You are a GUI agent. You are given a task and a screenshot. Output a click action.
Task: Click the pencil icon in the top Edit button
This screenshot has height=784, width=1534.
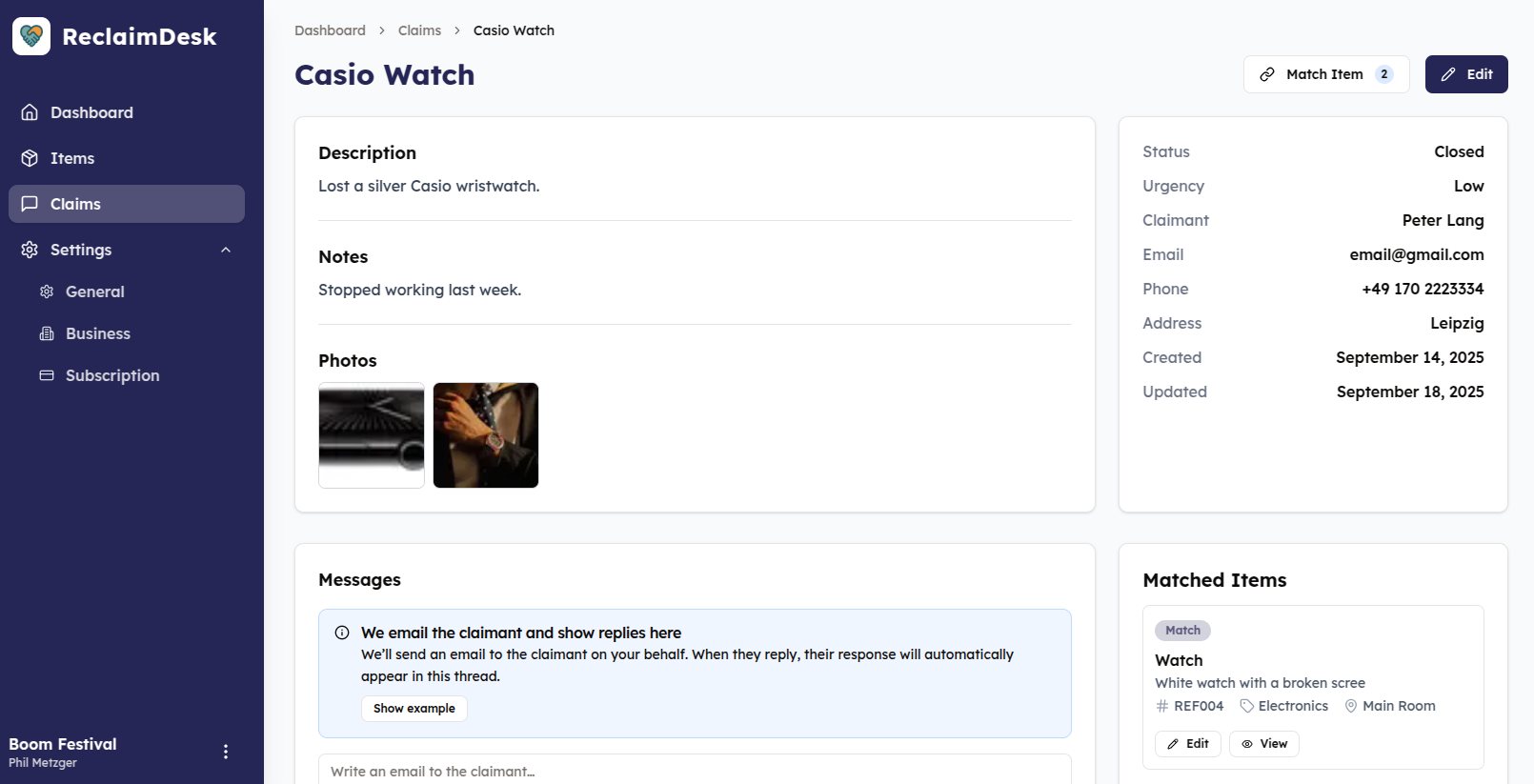1448,74
